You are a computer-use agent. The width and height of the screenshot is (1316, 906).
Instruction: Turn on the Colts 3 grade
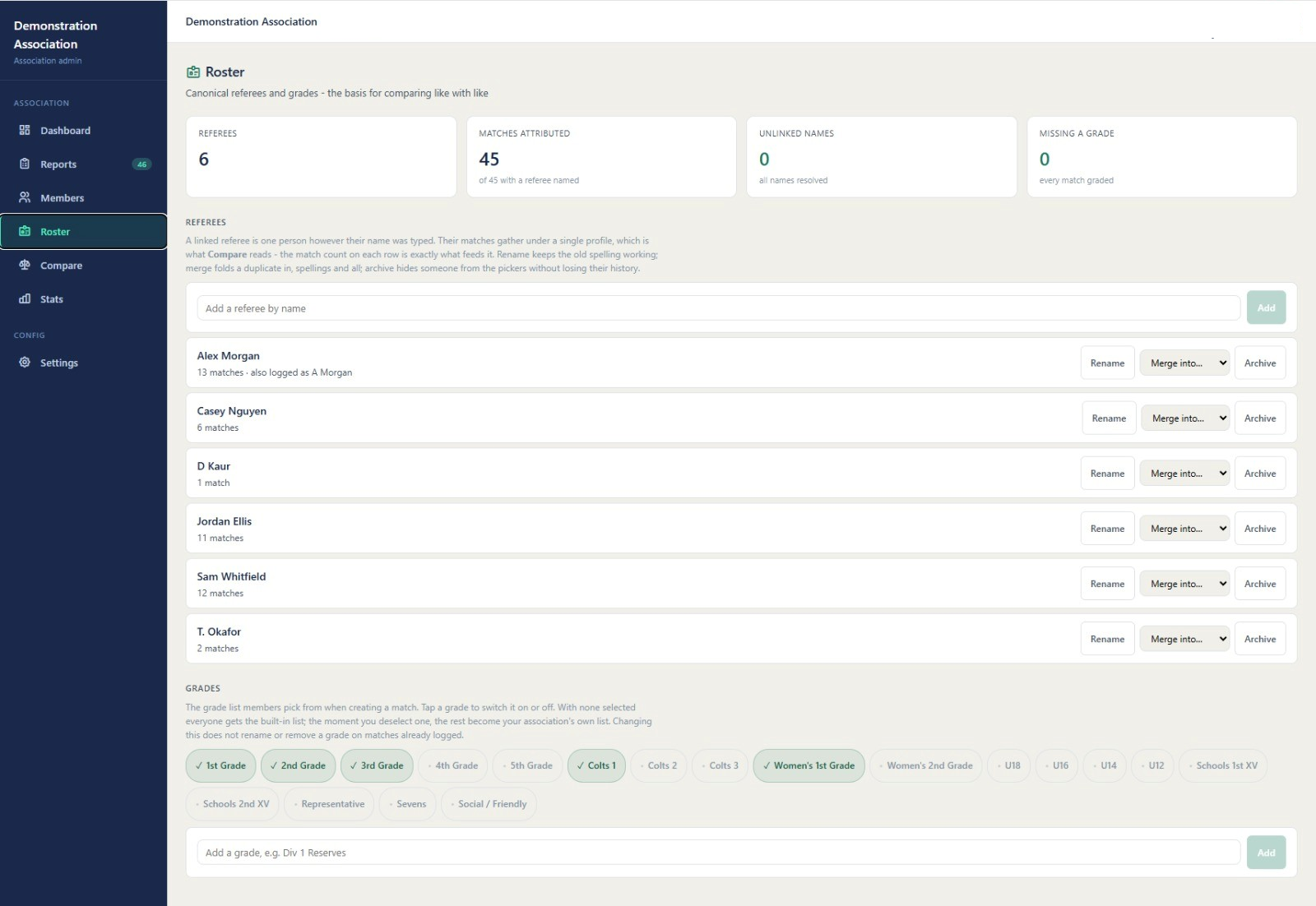click(x=721, y=765)
